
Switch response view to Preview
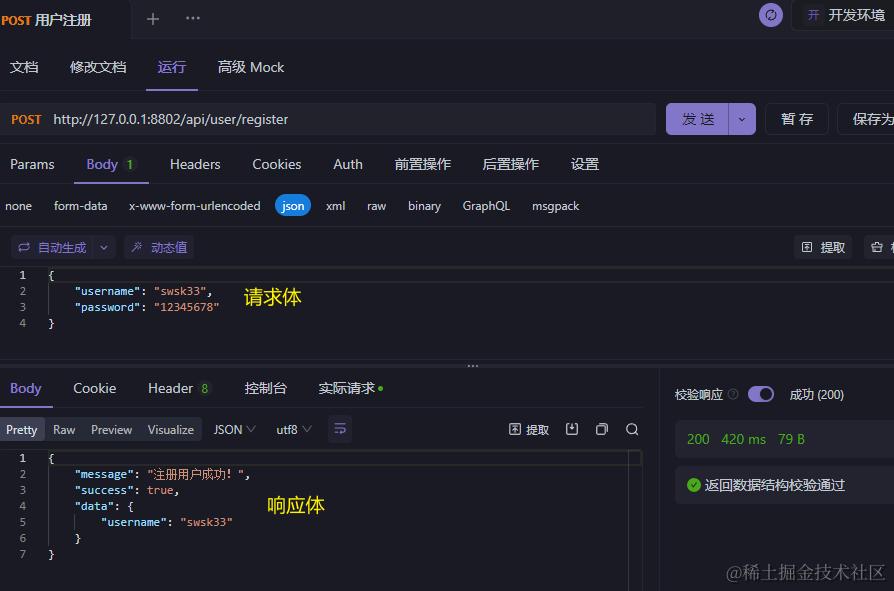[x=111, y=430]
